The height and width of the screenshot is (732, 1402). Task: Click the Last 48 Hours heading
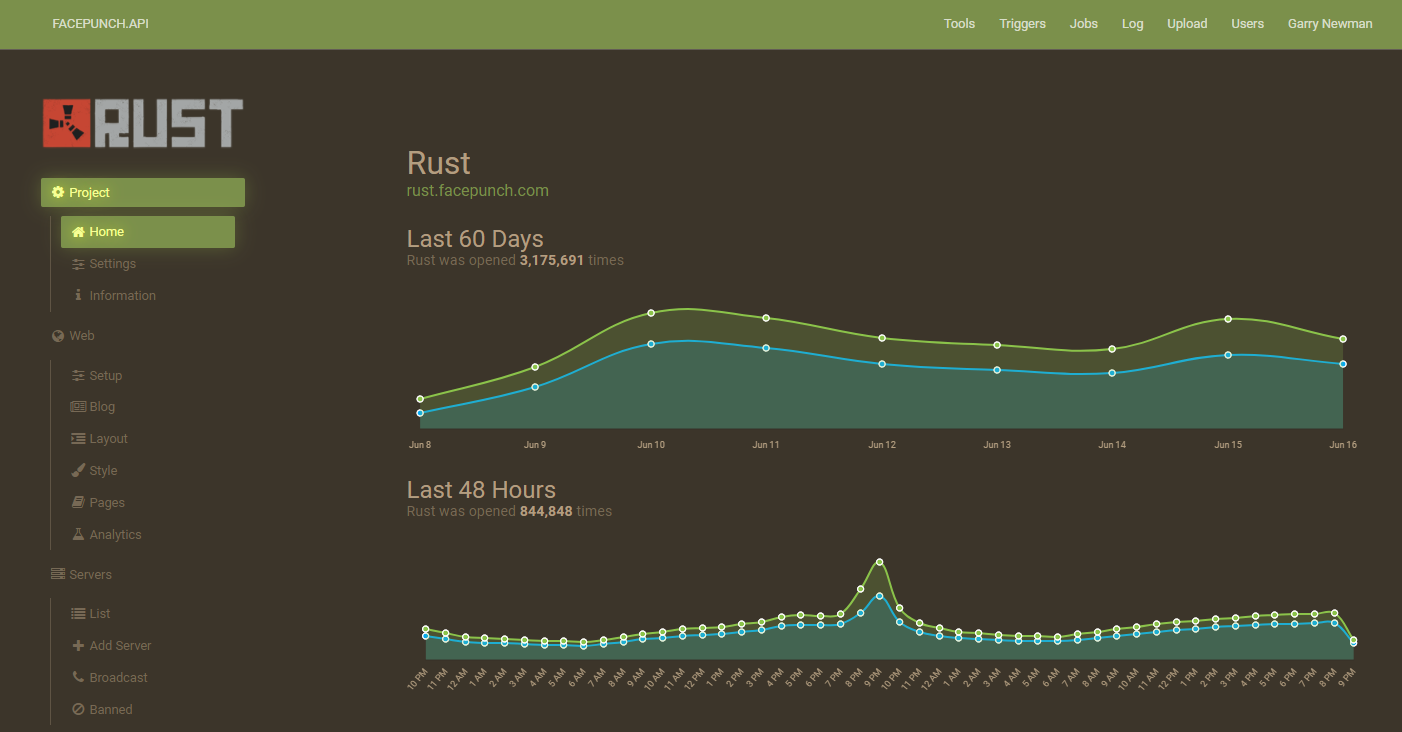481,490
